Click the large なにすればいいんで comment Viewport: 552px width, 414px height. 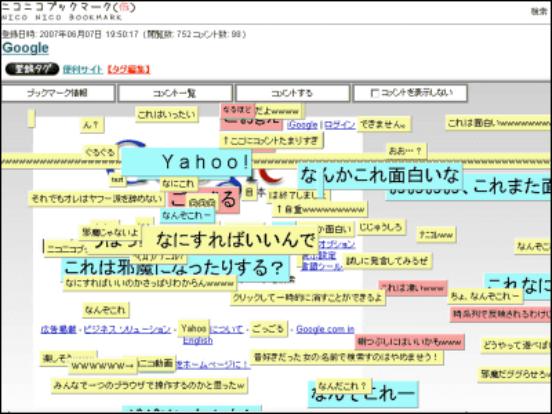coord(231,240)
